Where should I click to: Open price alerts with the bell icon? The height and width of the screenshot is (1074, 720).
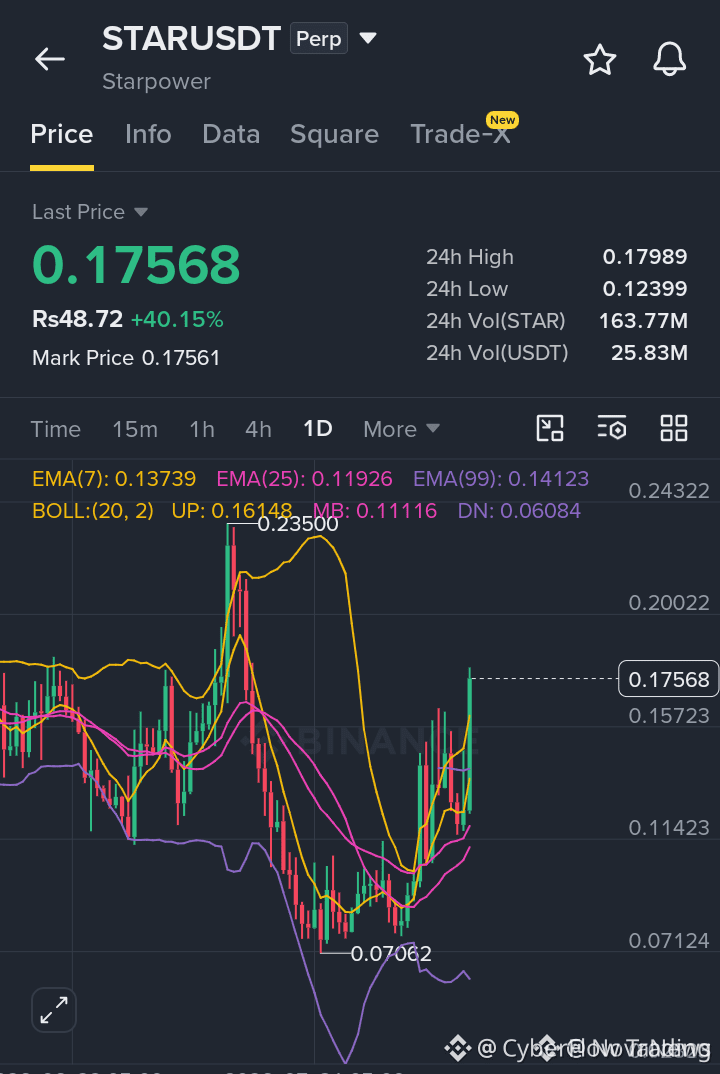point(669,60)
